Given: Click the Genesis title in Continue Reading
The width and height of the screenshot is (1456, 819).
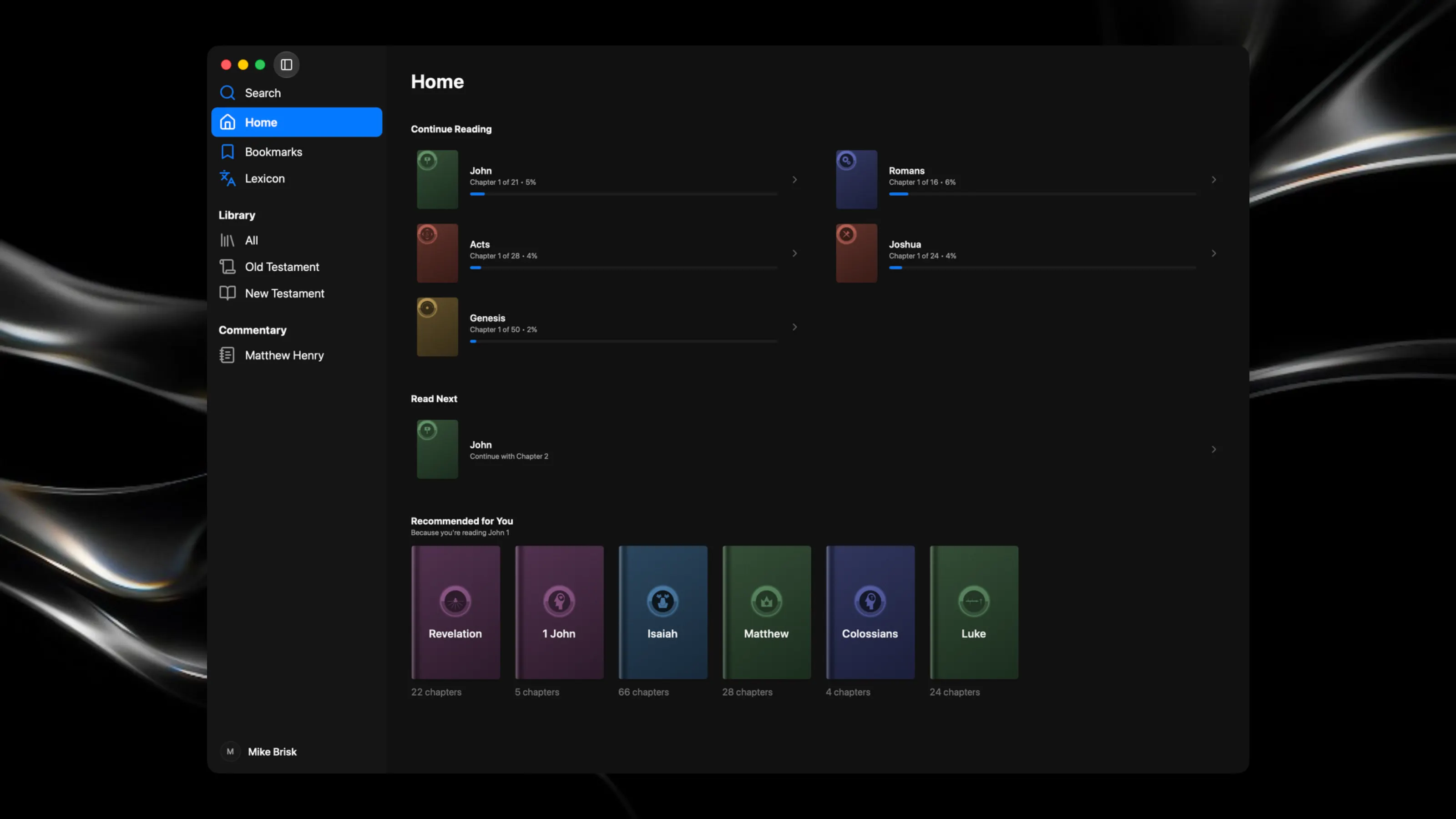Looking at the screenshot, I should [487, 318].
